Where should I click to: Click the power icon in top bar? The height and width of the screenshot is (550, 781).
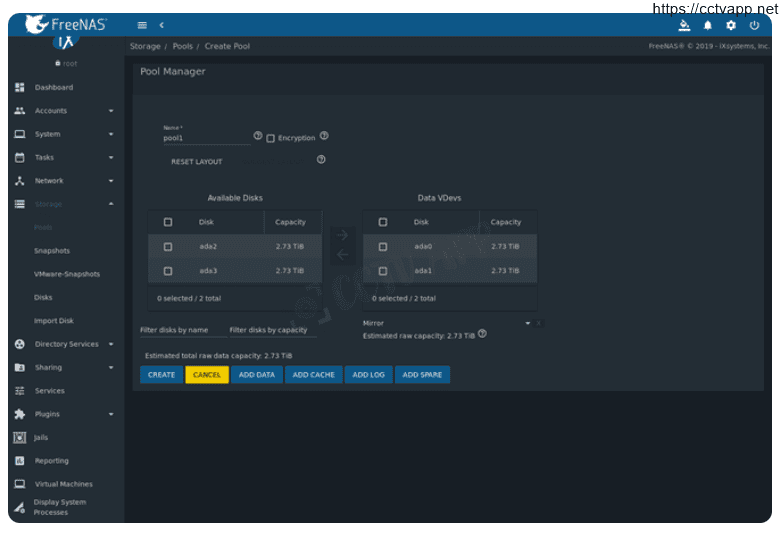coord(754,25)
